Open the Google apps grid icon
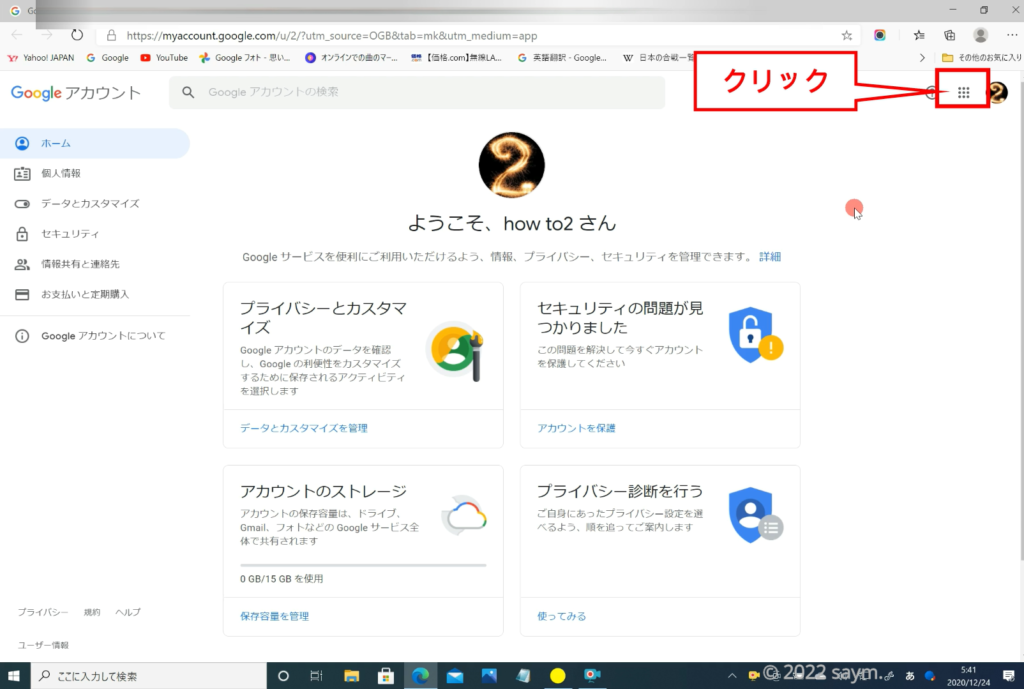 point(963,93)
